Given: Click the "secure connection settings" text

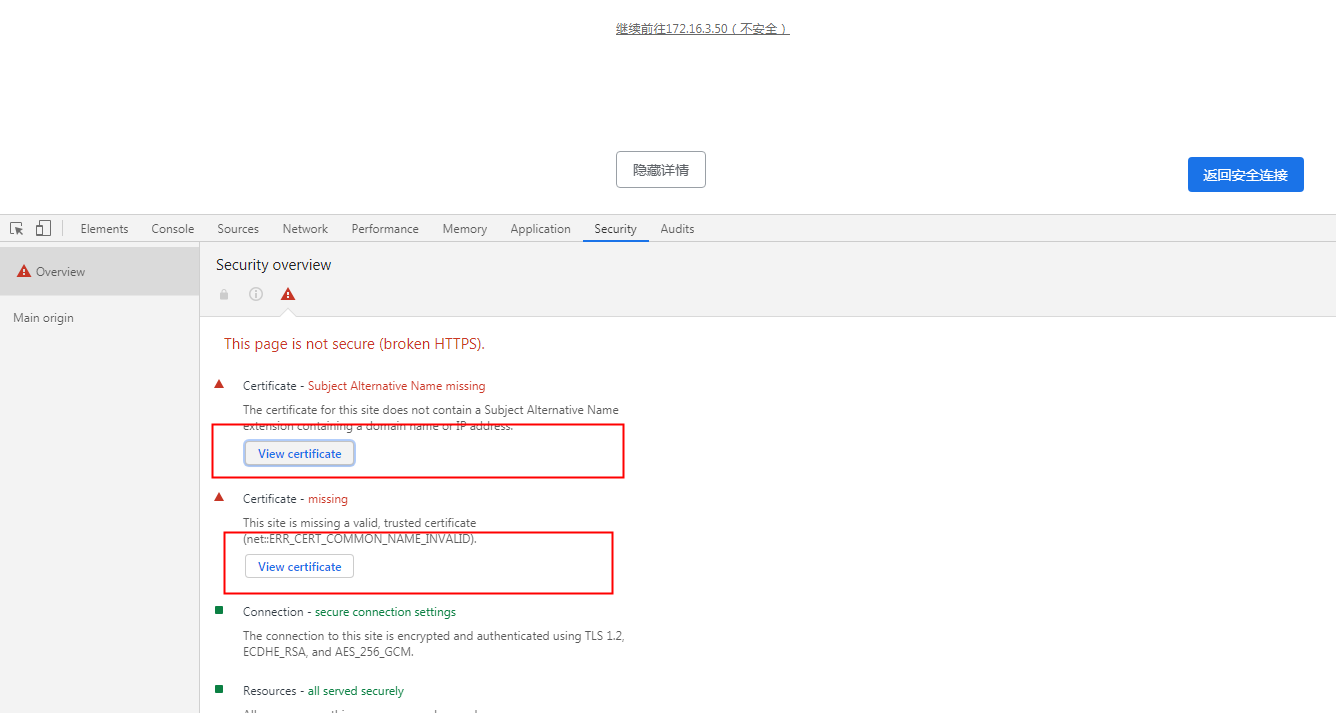Looking at the screenshot, I should click(385, 612).
